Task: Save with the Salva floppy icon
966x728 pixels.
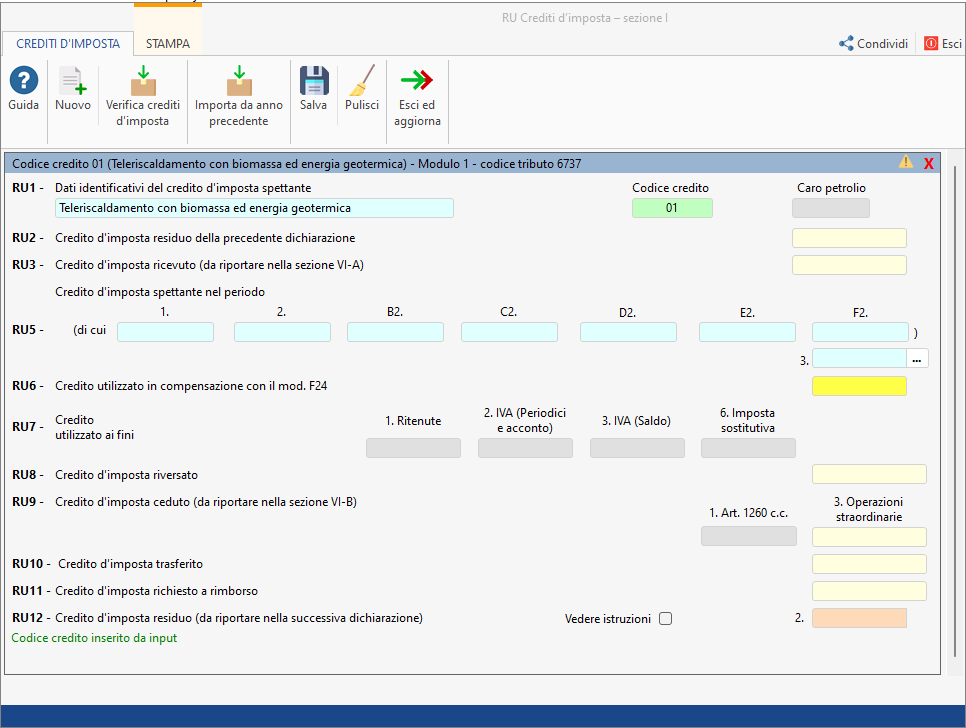Action: pyautogui.click(x=314, y=81)
